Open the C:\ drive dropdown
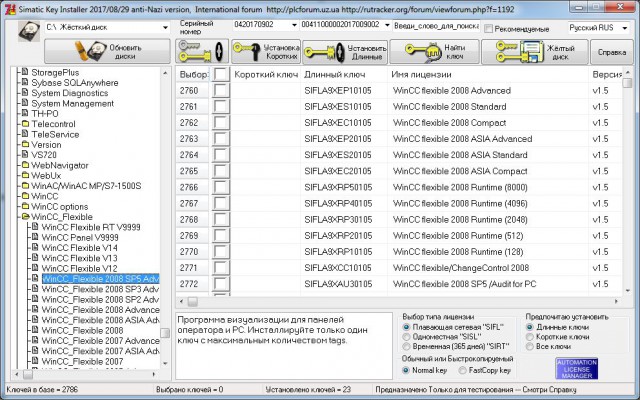Viewport: 640px width, 400px height. click(x=165, y=27)
